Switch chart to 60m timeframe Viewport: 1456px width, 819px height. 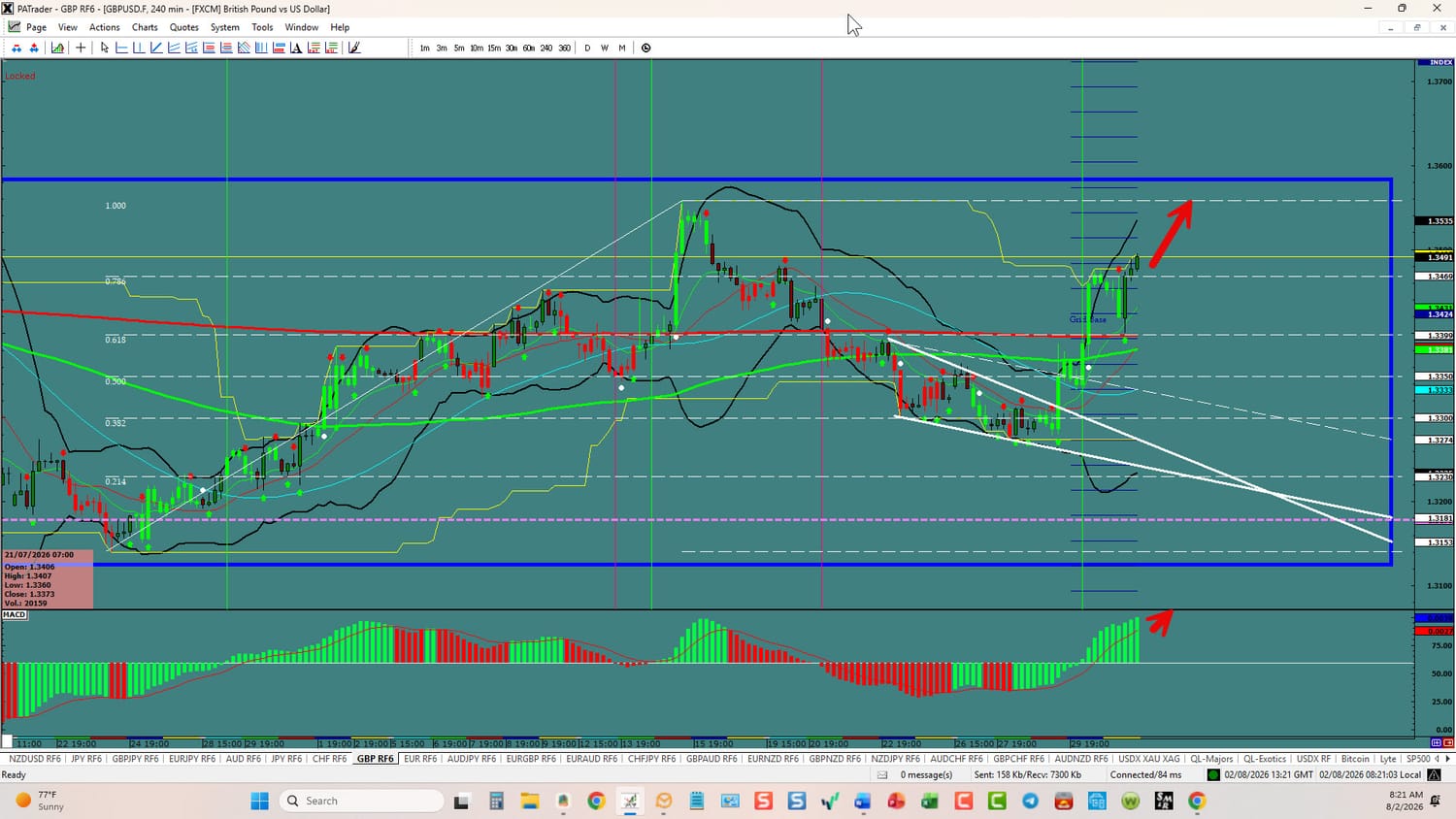pyautogui.click(x=529, y=48)
